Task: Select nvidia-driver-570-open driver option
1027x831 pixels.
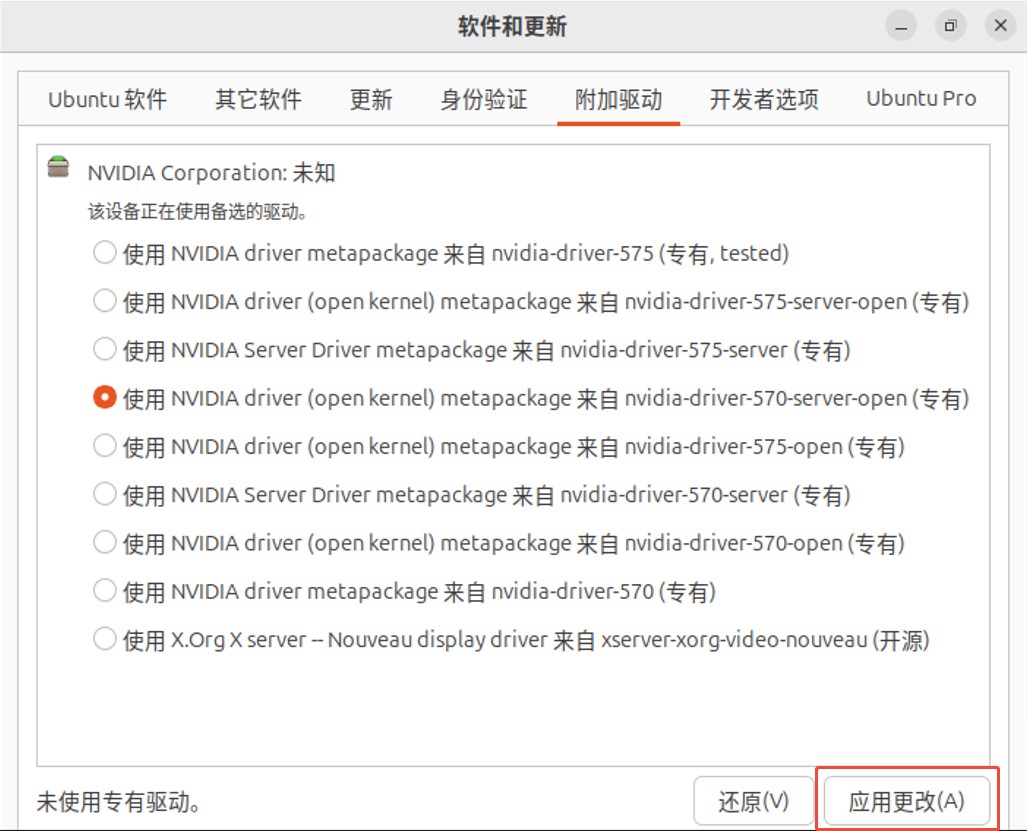Action: [x=104, y=542]
